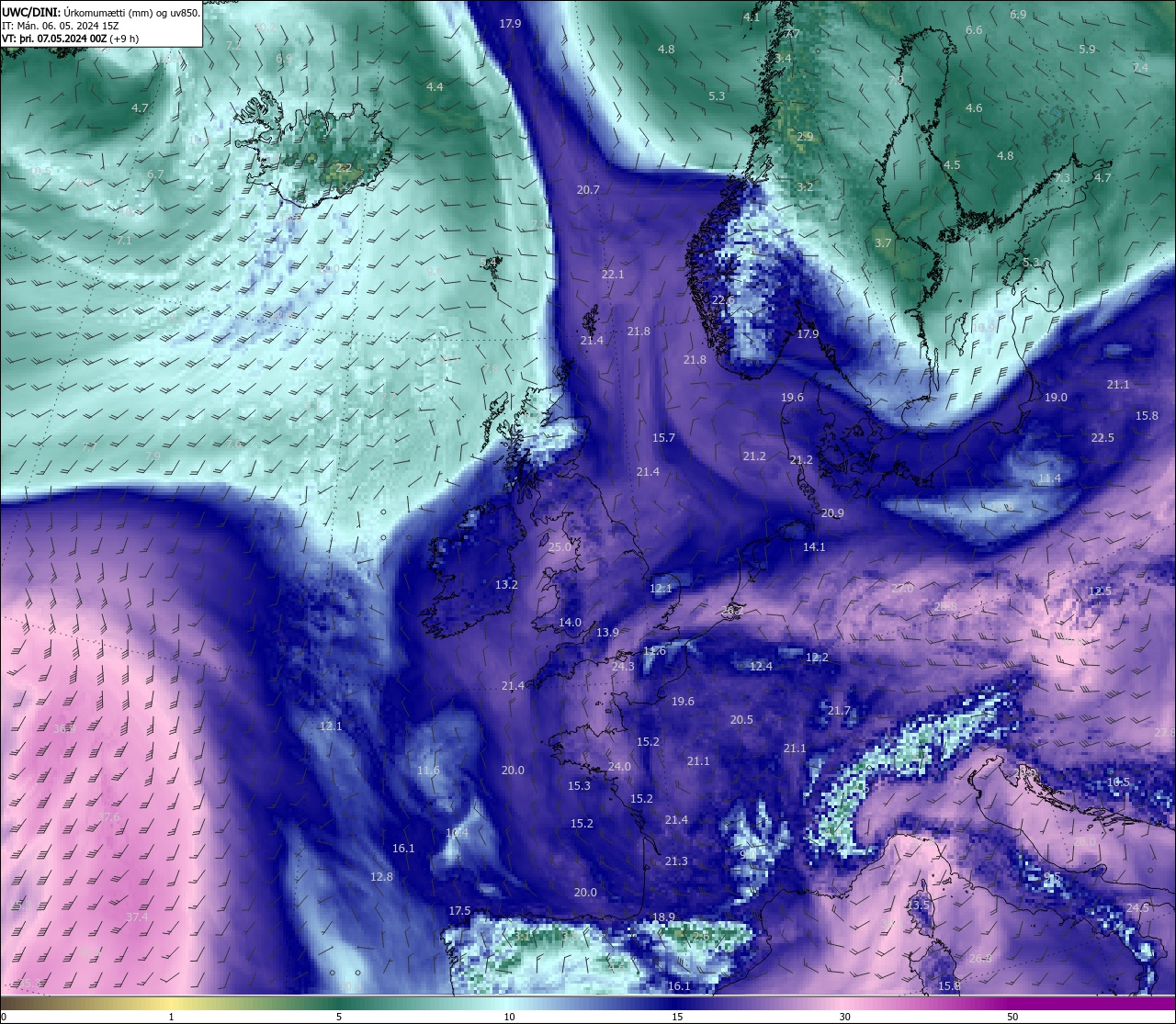This screenshot has height=1024, width=1176.
Task: Click the 20.5 value over eastern France
Action: pos(741,720)
